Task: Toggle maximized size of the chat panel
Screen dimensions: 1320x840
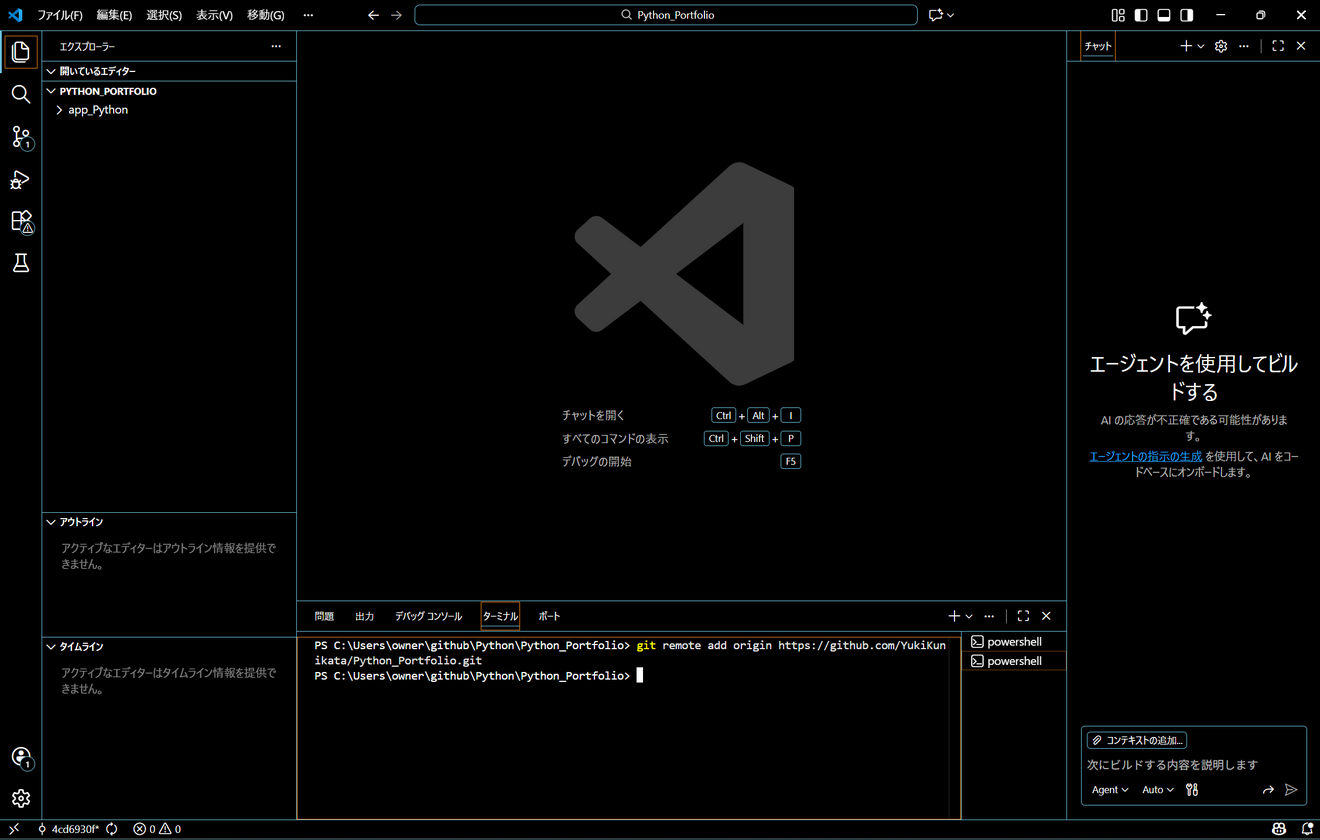Action: click(x=1278, y=46)
